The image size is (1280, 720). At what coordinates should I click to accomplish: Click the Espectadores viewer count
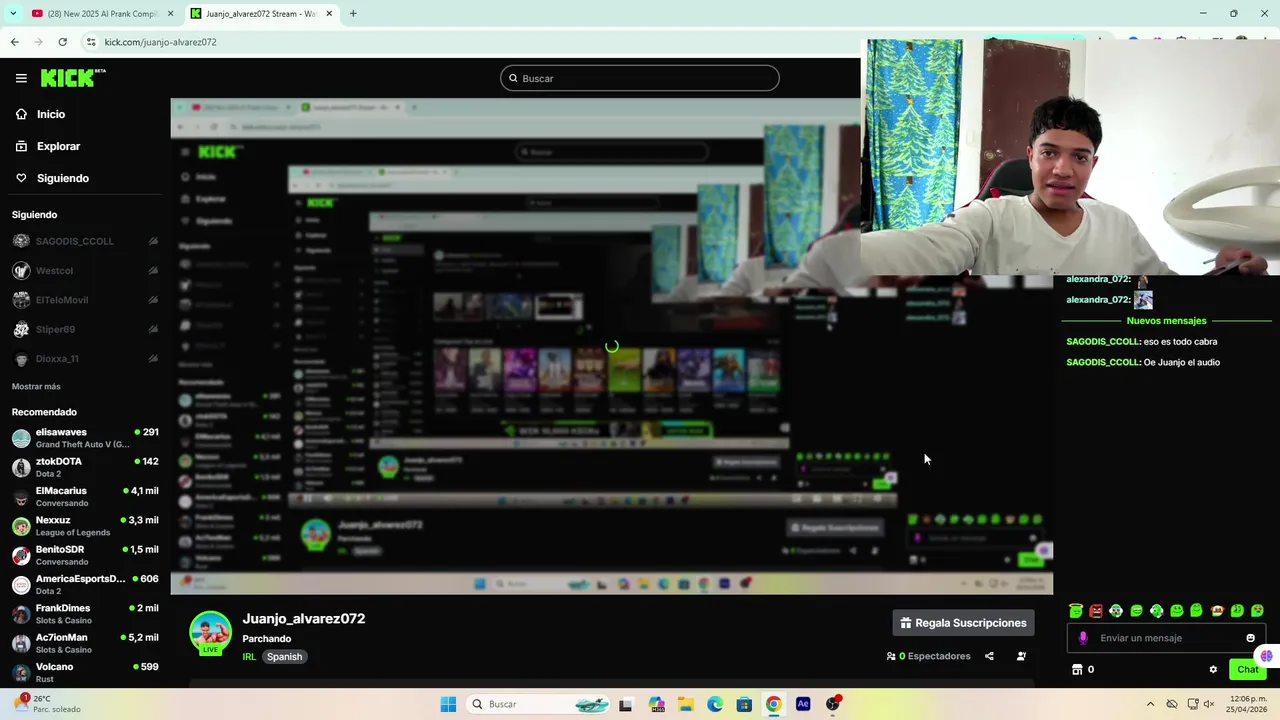click(928, 656)
